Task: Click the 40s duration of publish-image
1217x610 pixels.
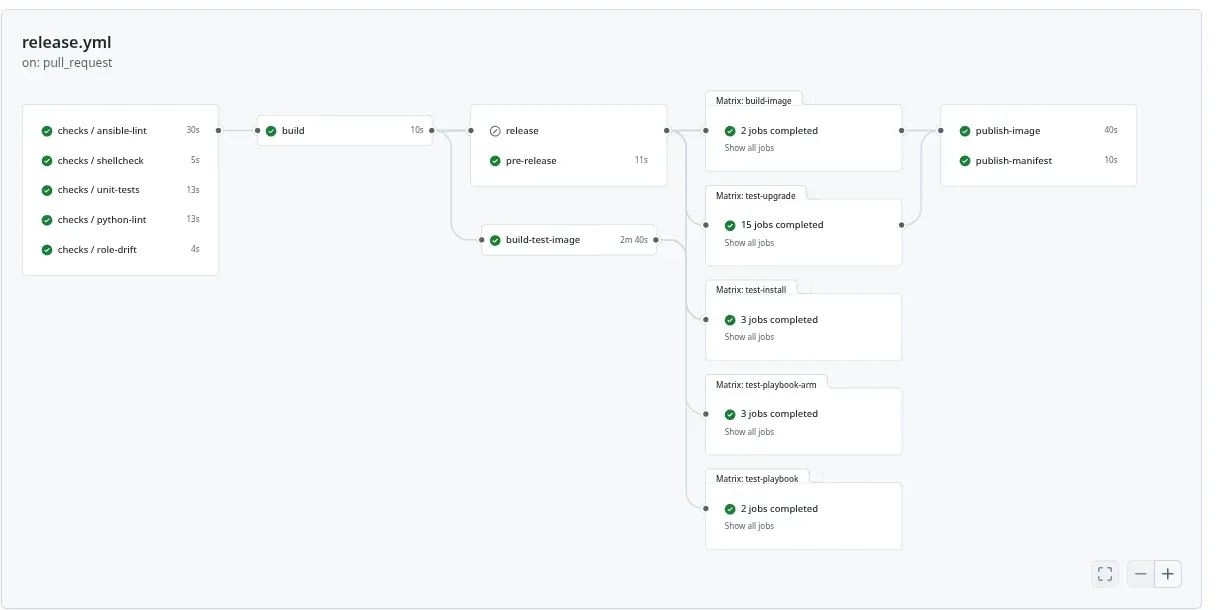Action: click(1111, 131)
